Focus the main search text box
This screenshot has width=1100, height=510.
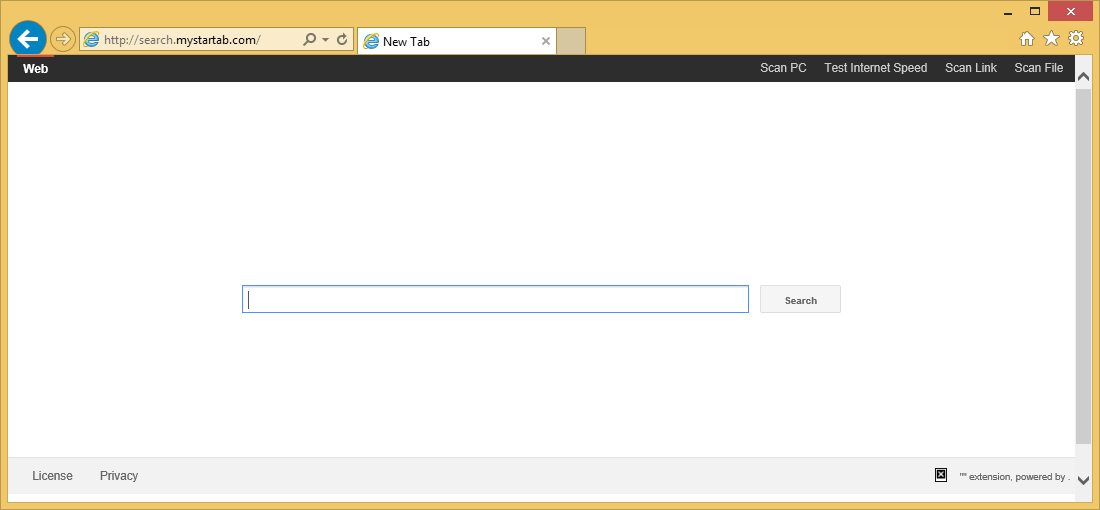(x=495, y=299)
